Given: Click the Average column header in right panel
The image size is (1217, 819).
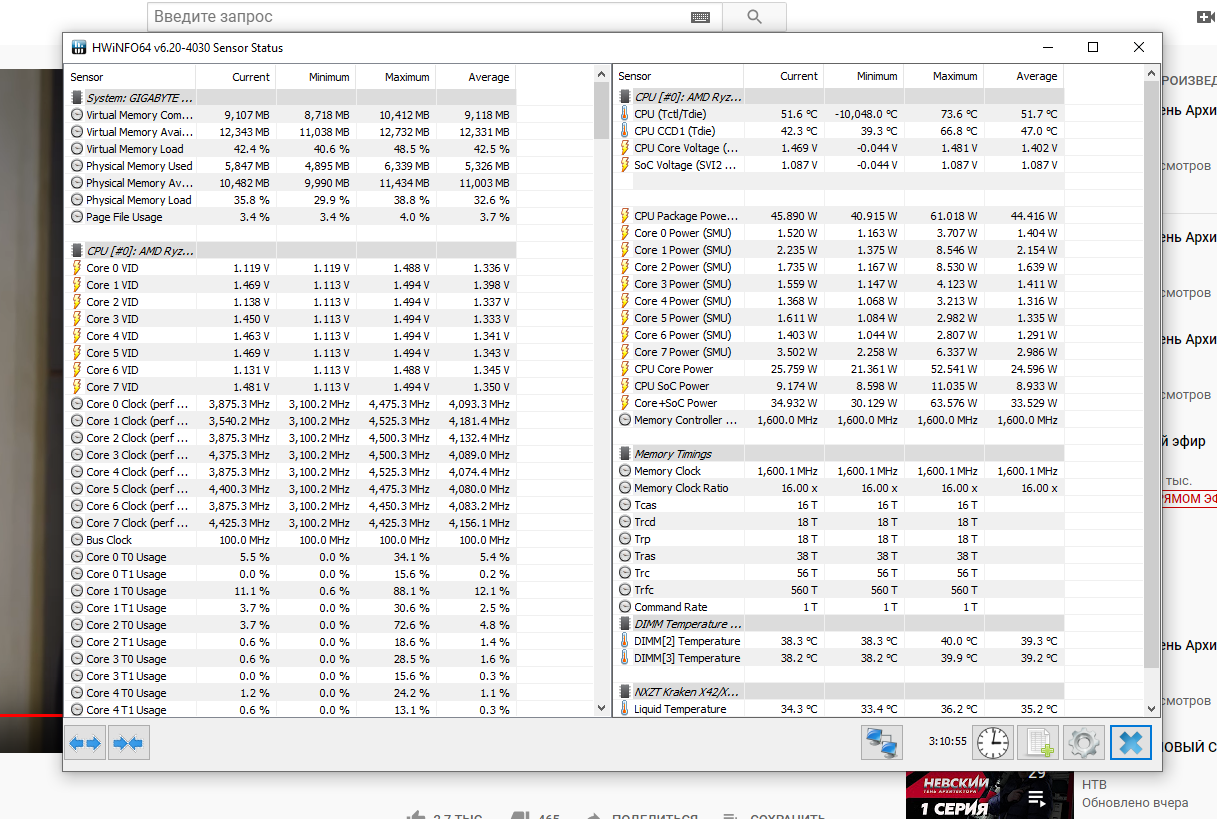Looking at the screenshot, I should [1023, 76].
